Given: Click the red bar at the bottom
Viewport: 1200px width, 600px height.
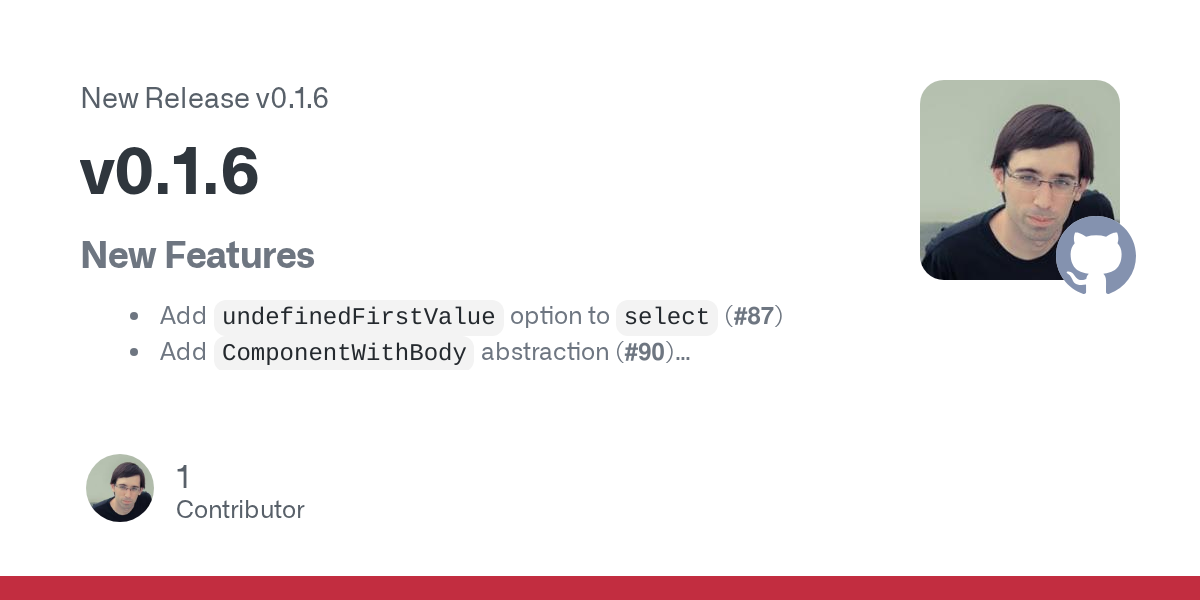Looking at the screenshot, I should 600,588.
